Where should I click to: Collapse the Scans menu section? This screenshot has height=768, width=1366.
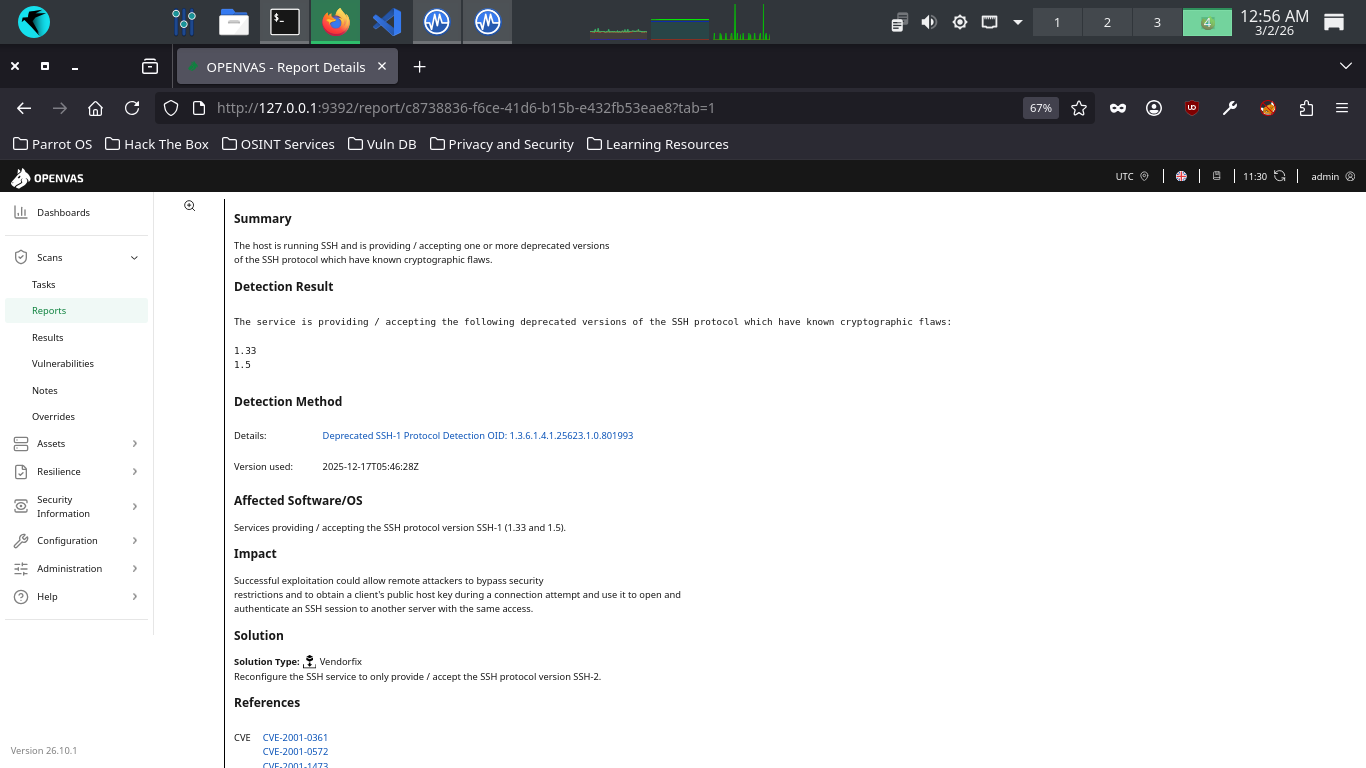(134, 258)
